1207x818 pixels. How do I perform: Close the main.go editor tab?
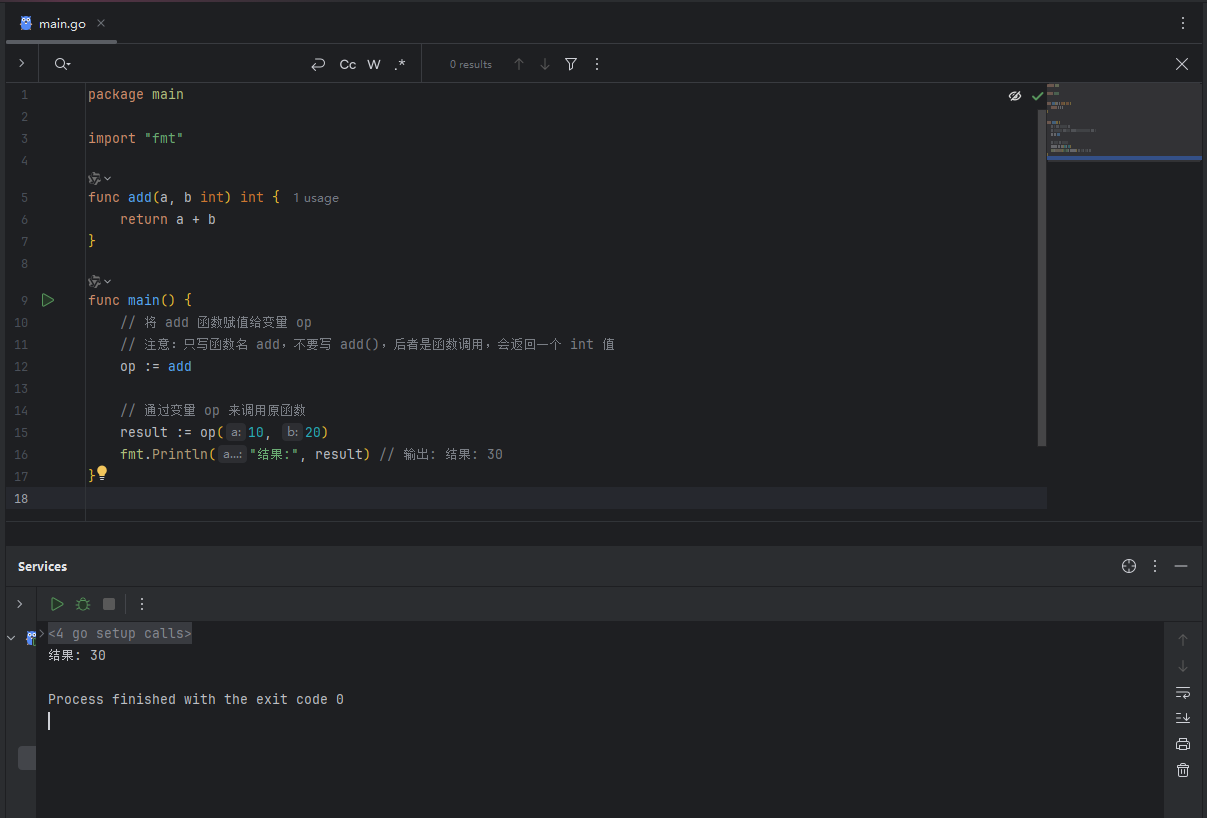point(101,23)
